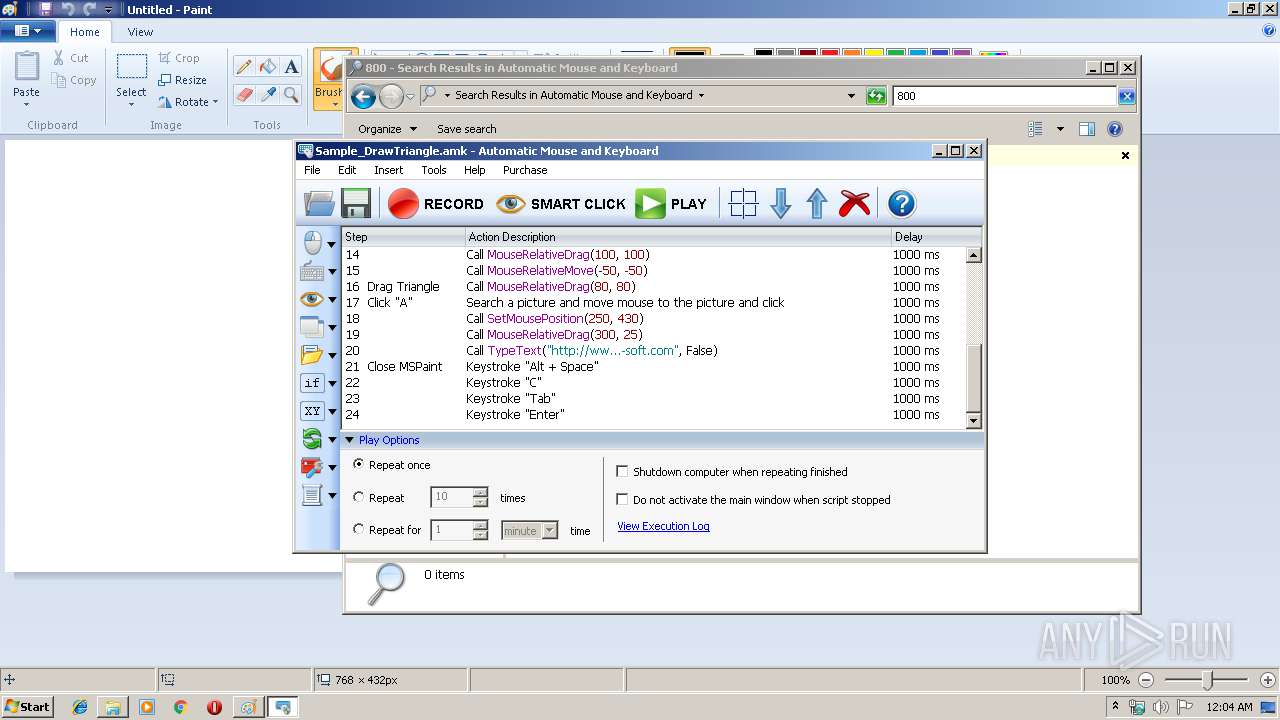Pick the yellow color swatch in Paint

[872, 54]
